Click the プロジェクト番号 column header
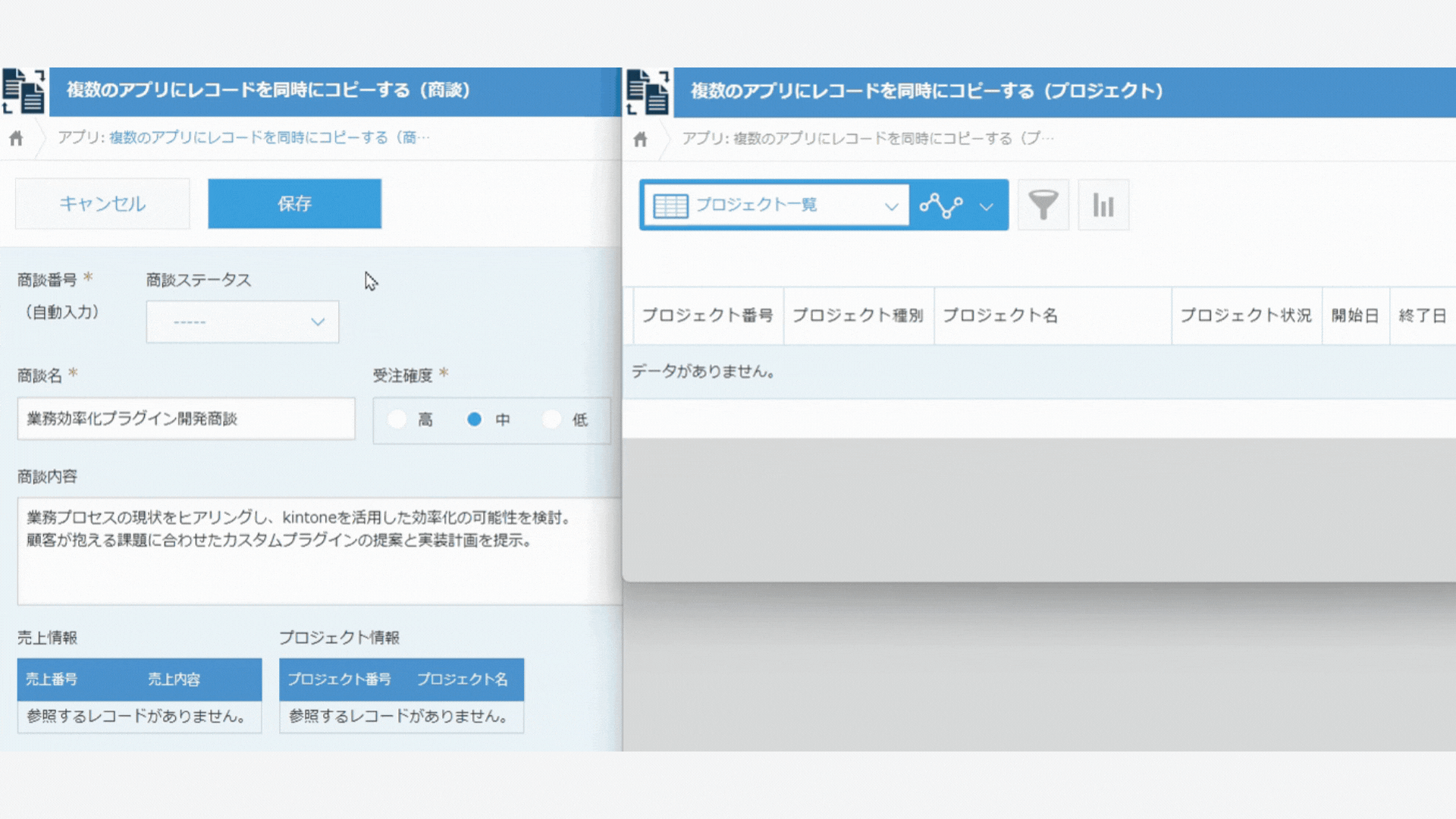This screenshot has height=819, width=1456. 708,315
